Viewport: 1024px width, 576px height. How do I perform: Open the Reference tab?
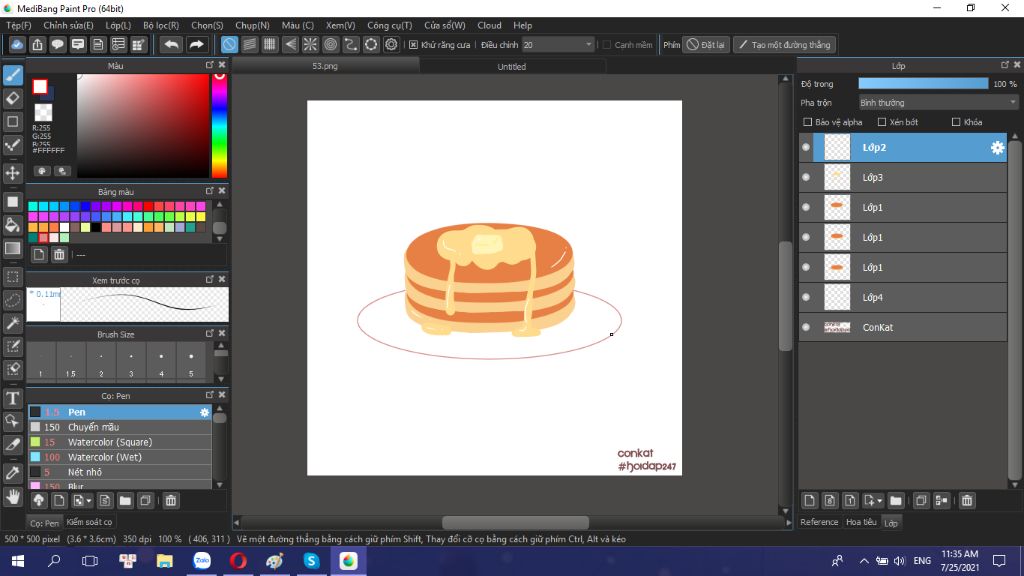click(x=819, y=522)
